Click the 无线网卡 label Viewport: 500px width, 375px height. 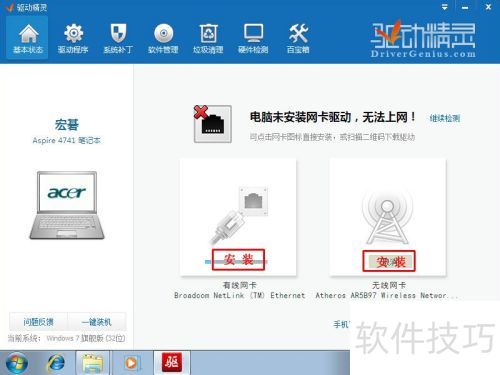point(389,285)
